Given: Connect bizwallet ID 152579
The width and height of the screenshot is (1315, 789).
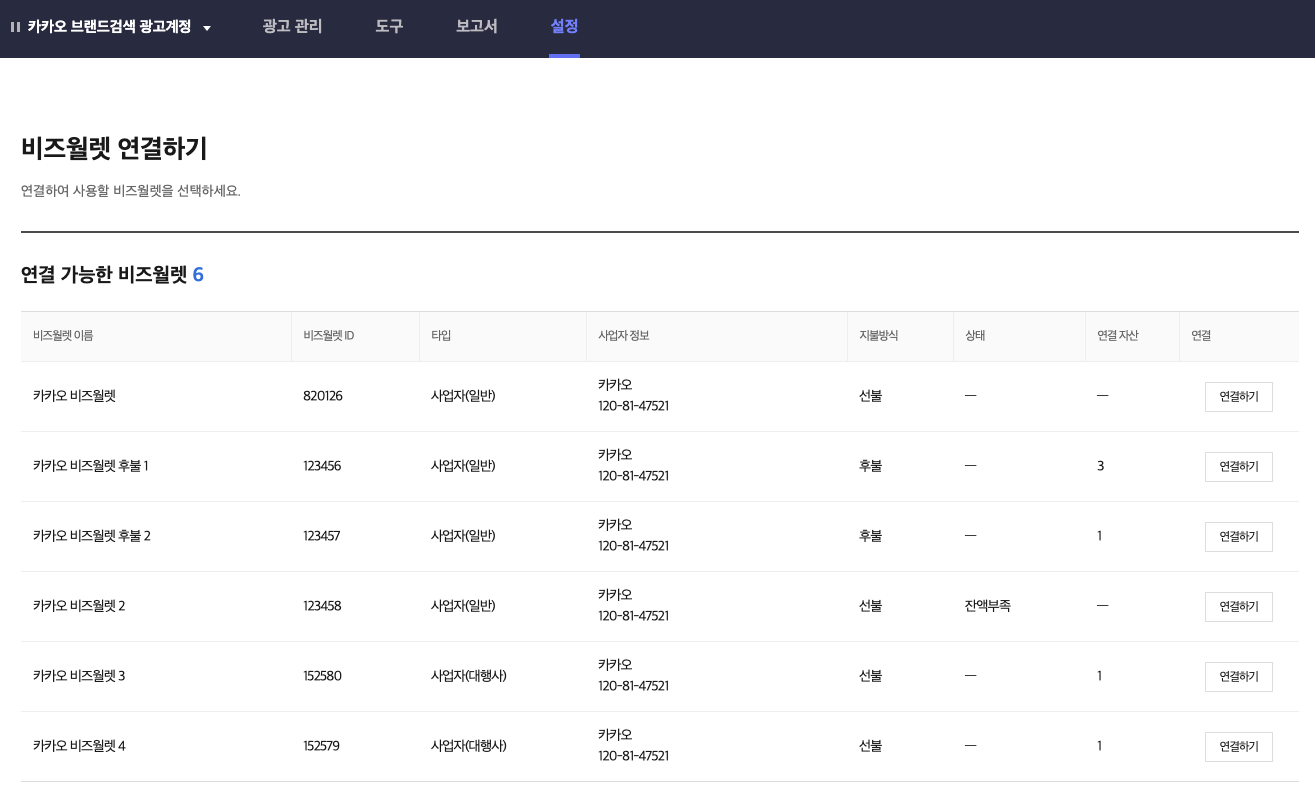Looking at the screenshot, I should (1238, 747).
